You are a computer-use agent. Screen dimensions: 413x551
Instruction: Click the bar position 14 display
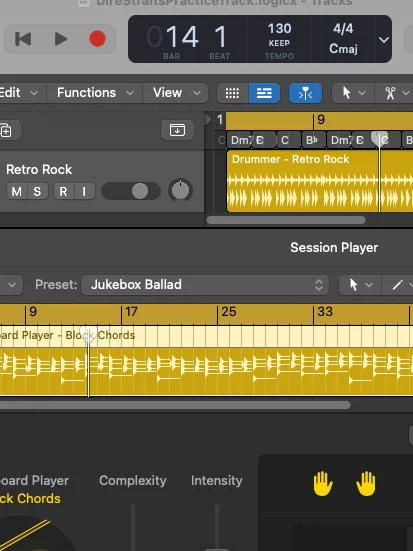tap(182, 37)
